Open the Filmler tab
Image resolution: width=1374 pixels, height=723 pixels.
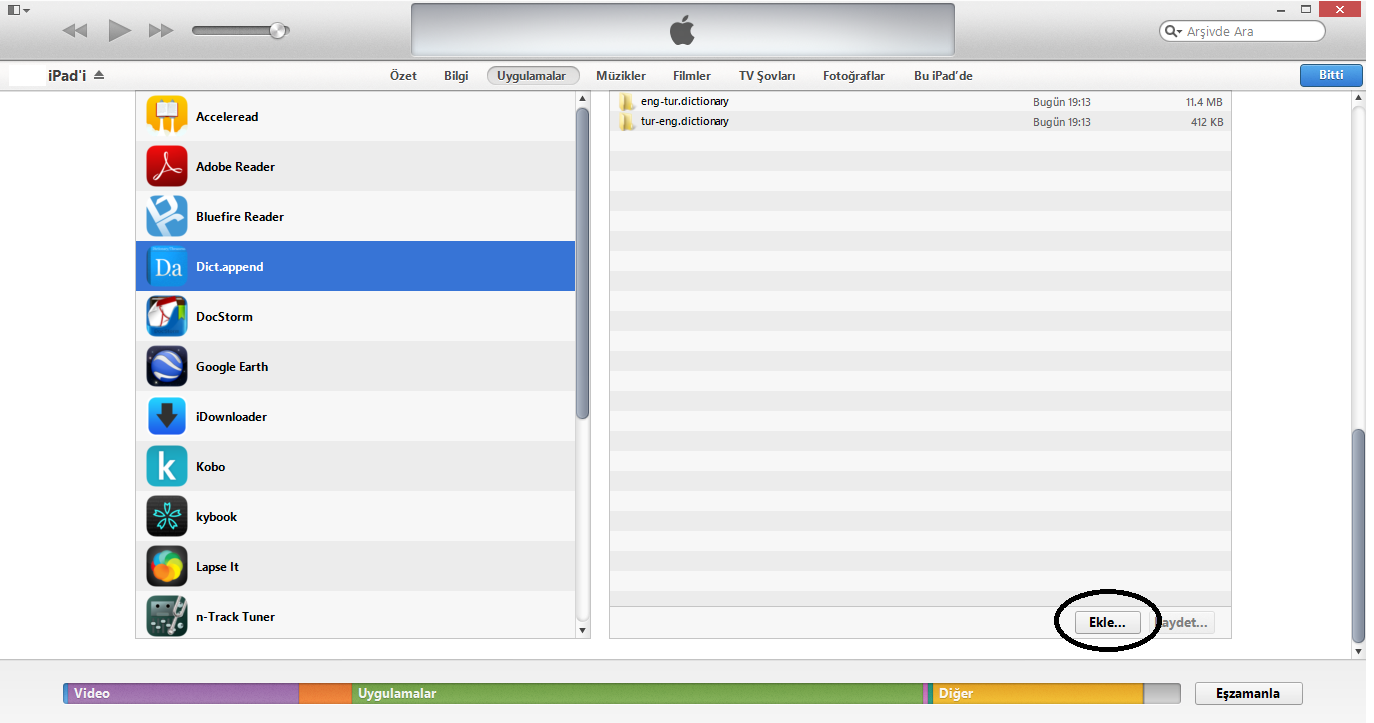click(692, 76)
